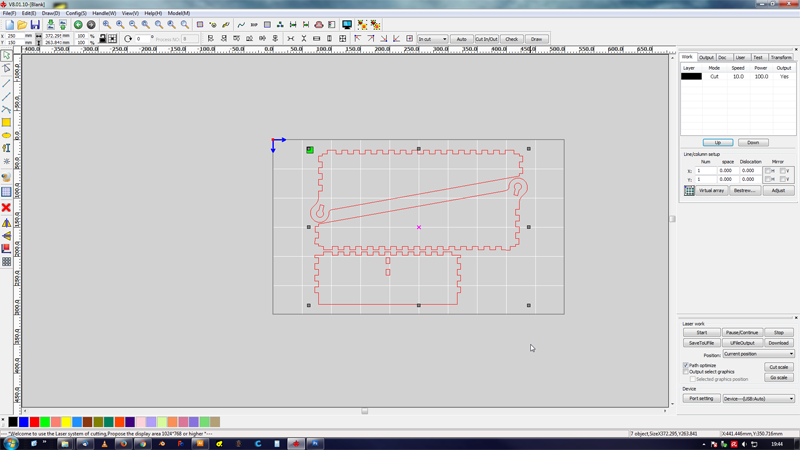Open the Edit menu

click(29, 13)
